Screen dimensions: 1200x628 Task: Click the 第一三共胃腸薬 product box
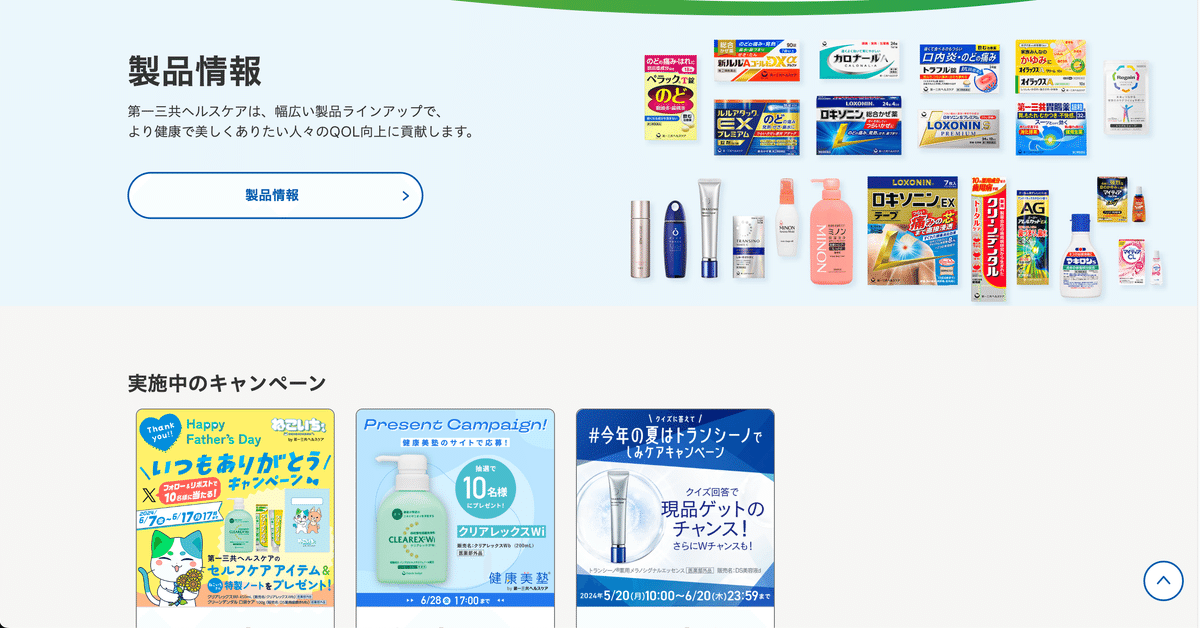(x=1051, y=128)
